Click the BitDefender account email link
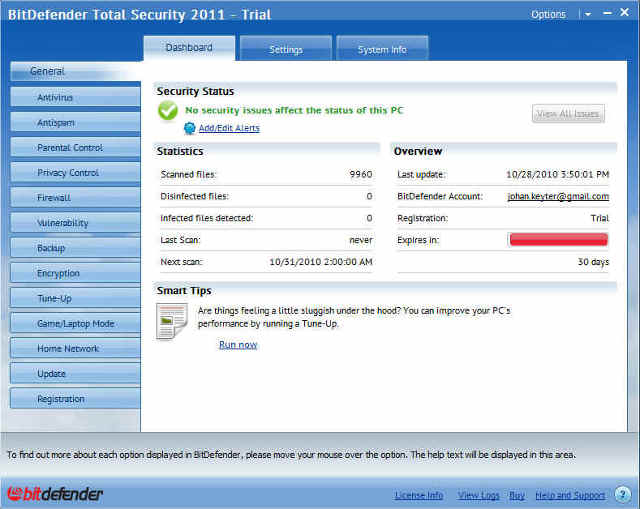 coord(558,196)
